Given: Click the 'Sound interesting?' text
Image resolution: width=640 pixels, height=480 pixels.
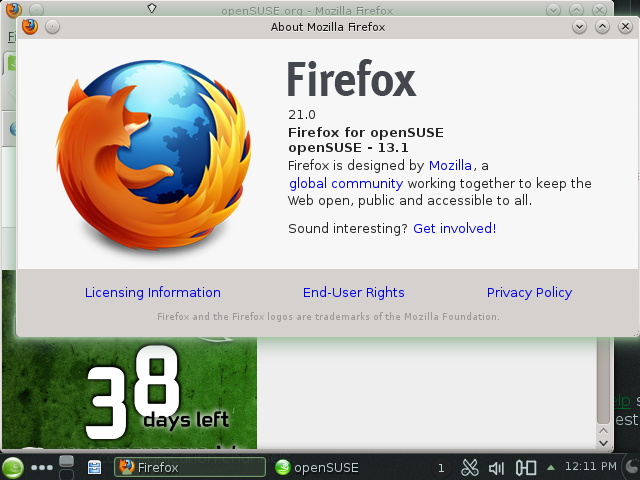Looking at the screenshot, I should coord(348,228).
